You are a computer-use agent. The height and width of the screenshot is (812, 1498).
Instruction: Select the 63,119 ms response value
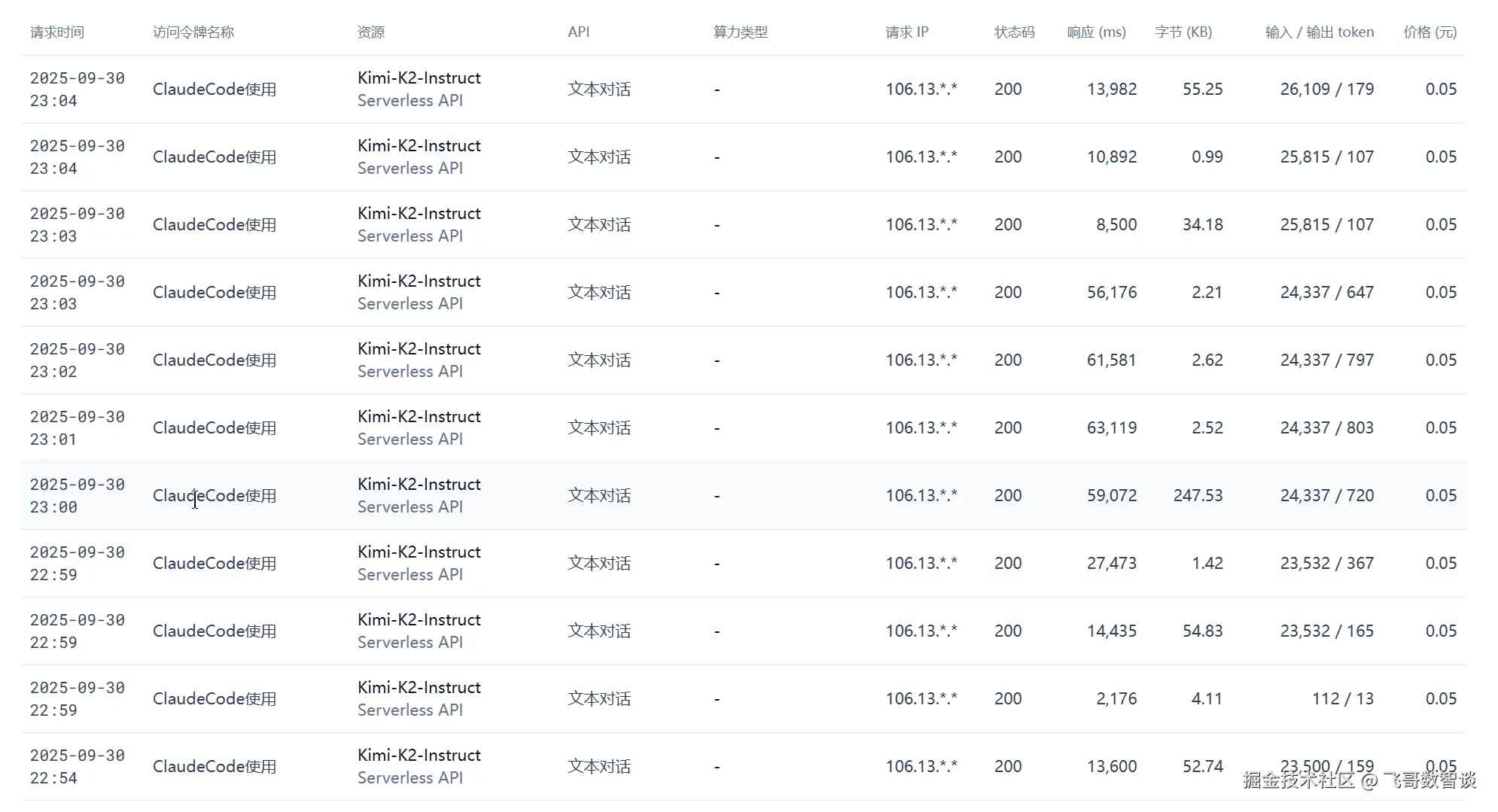1111,427
